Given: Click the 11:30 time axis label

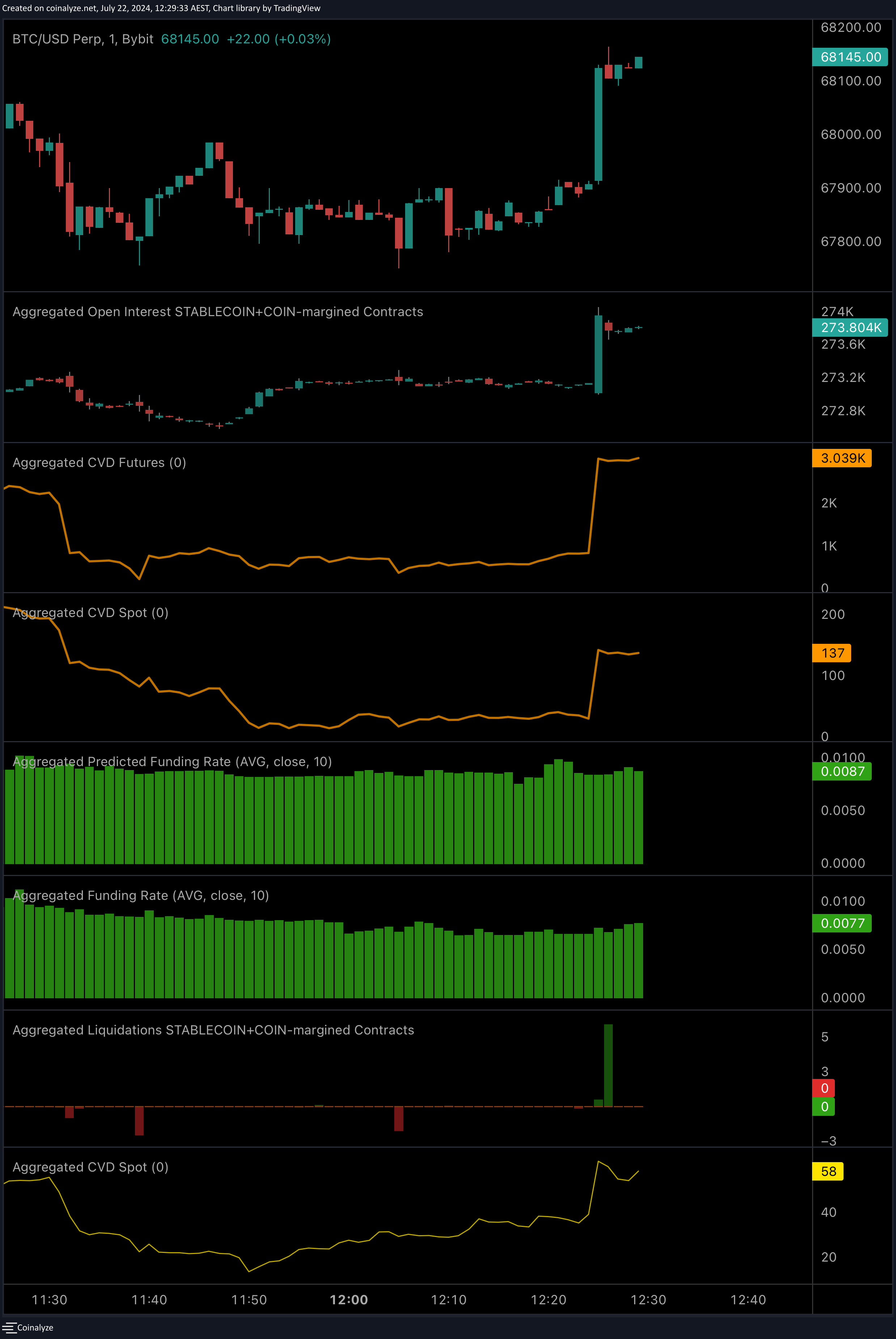Looking at the screenshot, I should coord(49,1300).
